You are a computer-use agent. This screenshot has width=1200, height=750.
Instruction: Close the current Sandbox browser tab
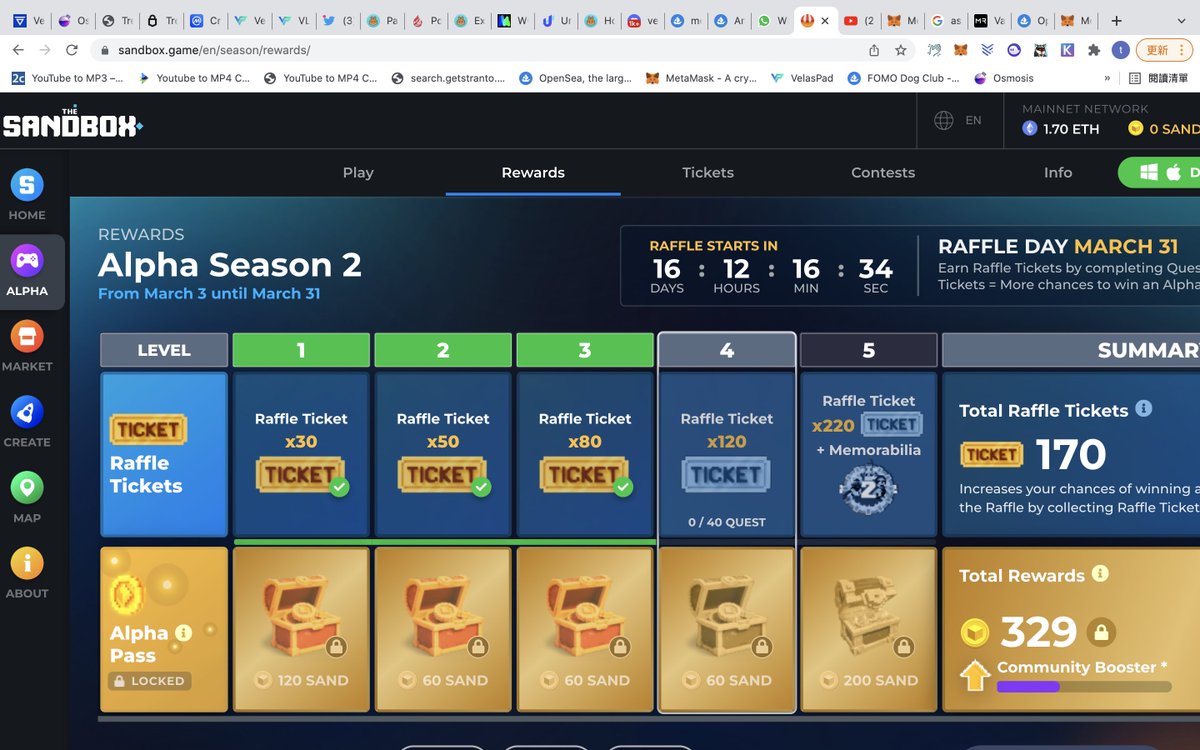coord(825,20)
